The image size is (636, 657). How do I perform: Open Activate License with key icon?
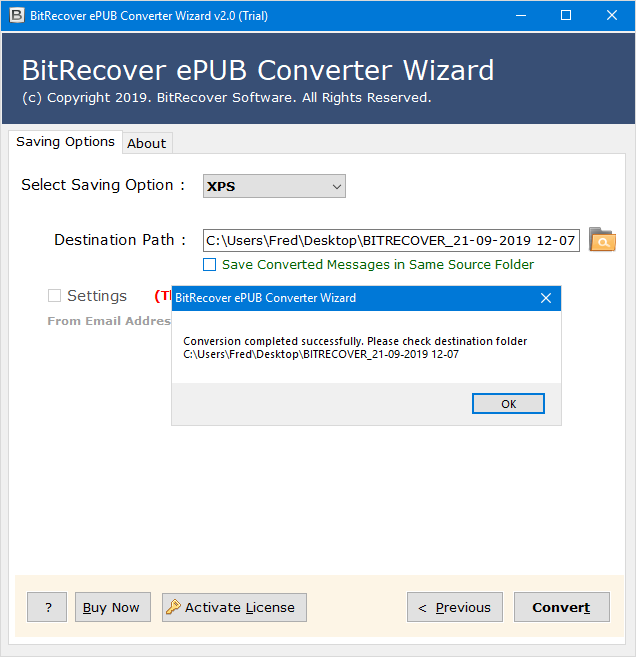pyautogui.click(x=234, y=607)
